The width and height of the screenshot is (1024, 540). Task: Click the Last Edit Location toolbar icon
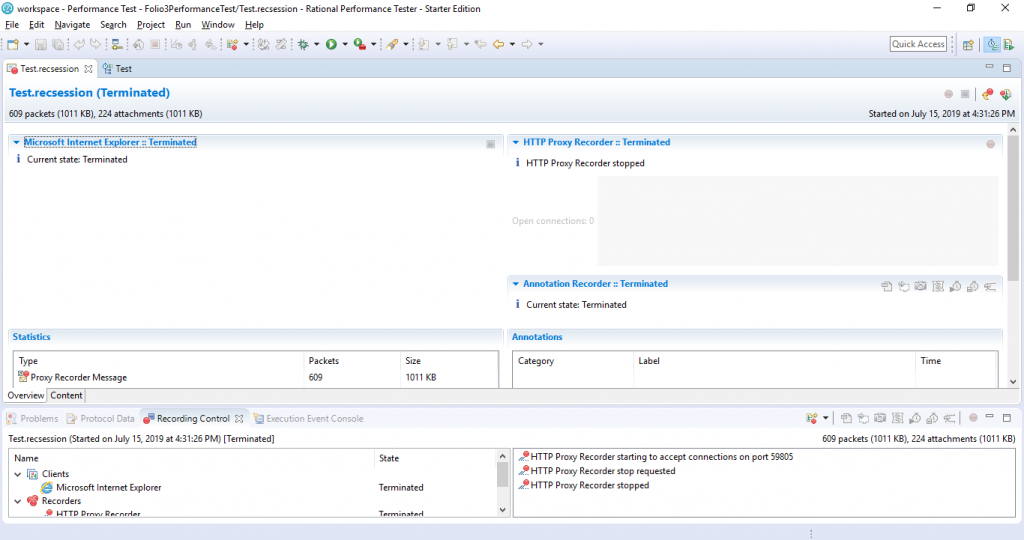(481, 44)
